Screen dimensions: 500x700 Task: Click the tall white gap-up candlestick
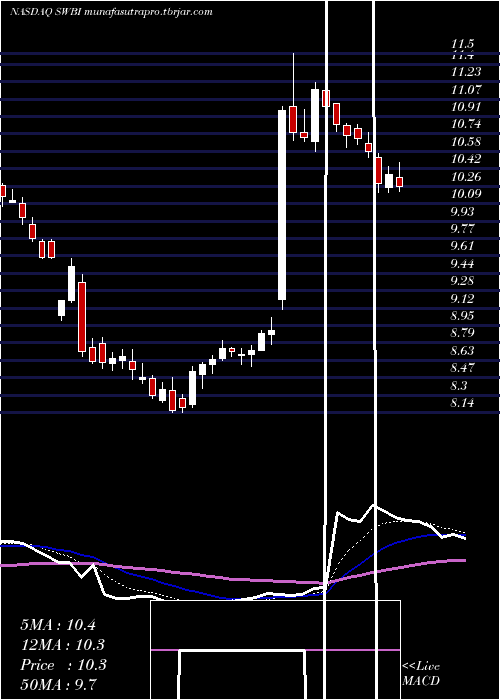pyautogui.click(x=282, y=205)
